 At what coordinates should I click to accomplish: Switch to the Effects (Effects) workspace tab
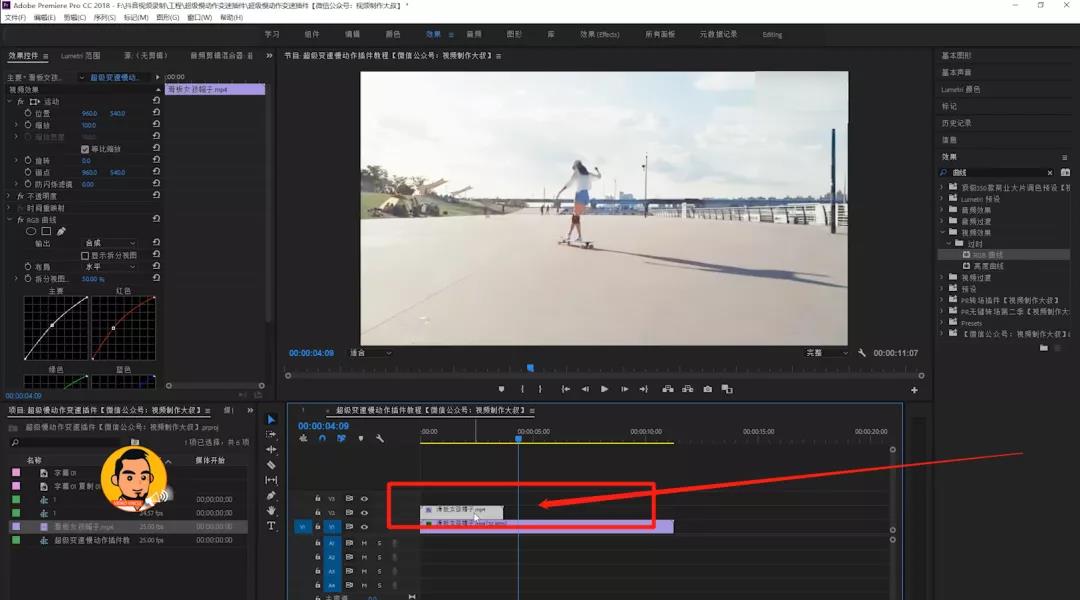tap(599, 34)
